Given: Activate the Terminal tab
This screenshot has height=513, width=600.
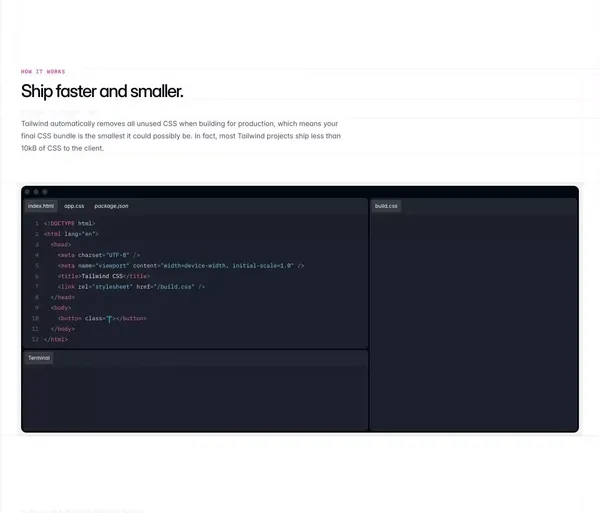Looking at the screenshot, I should (39, 358).
